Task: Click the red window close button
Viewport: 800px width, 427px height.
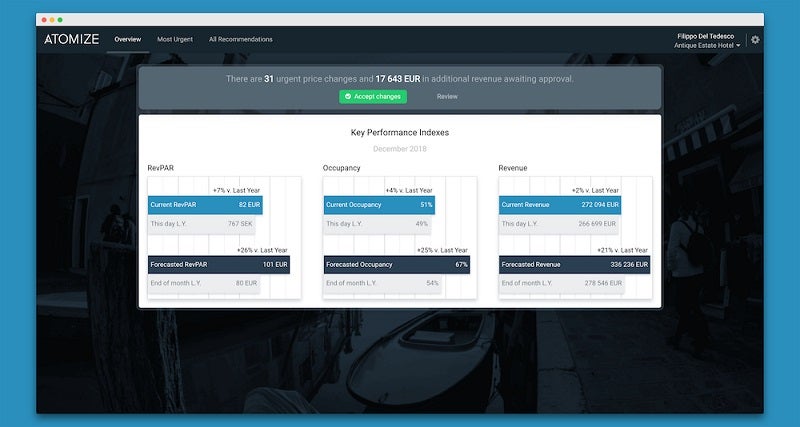Action: (x=44, y=20)
